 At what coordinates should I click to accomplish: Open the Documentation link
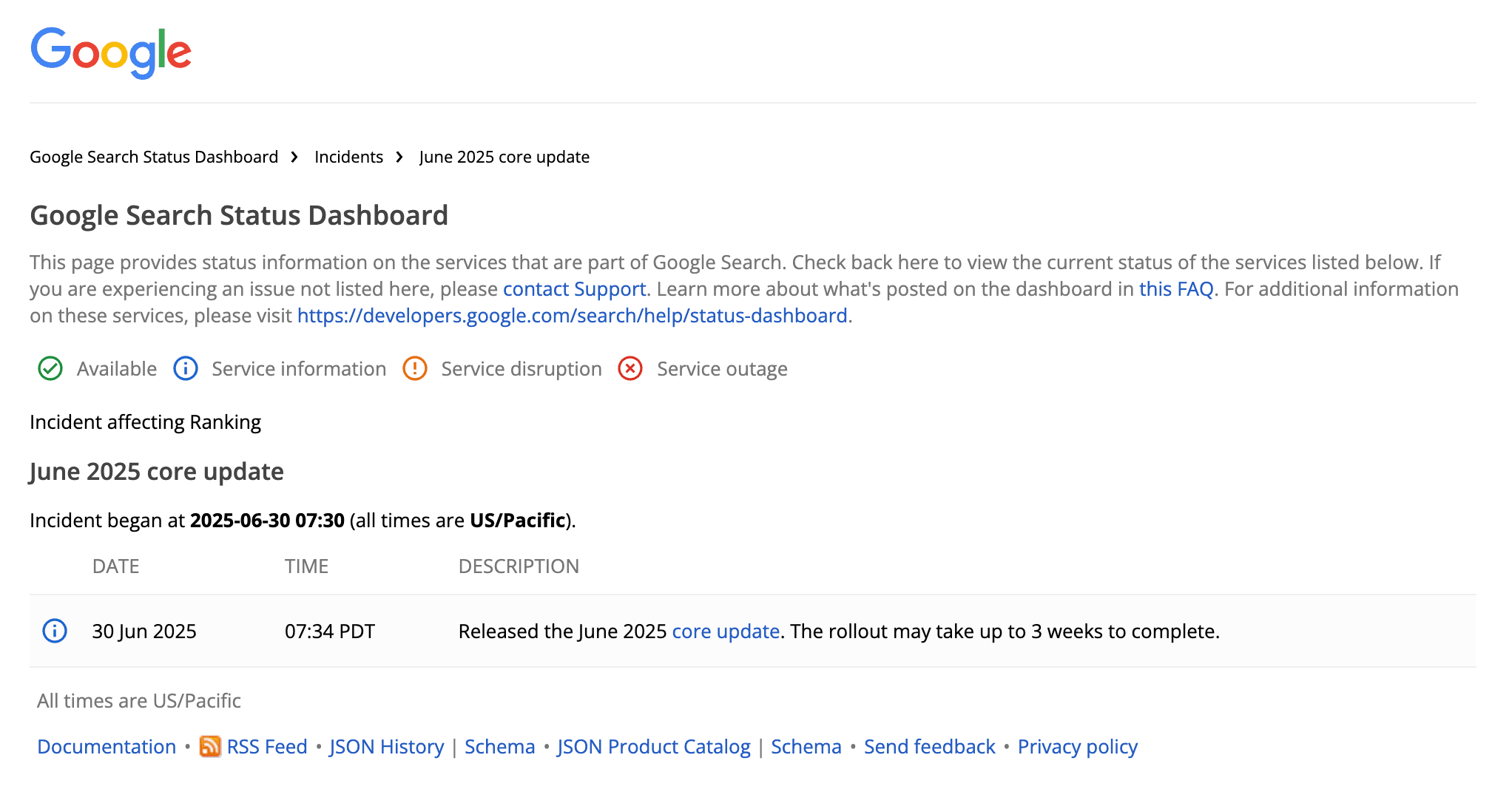106,747
